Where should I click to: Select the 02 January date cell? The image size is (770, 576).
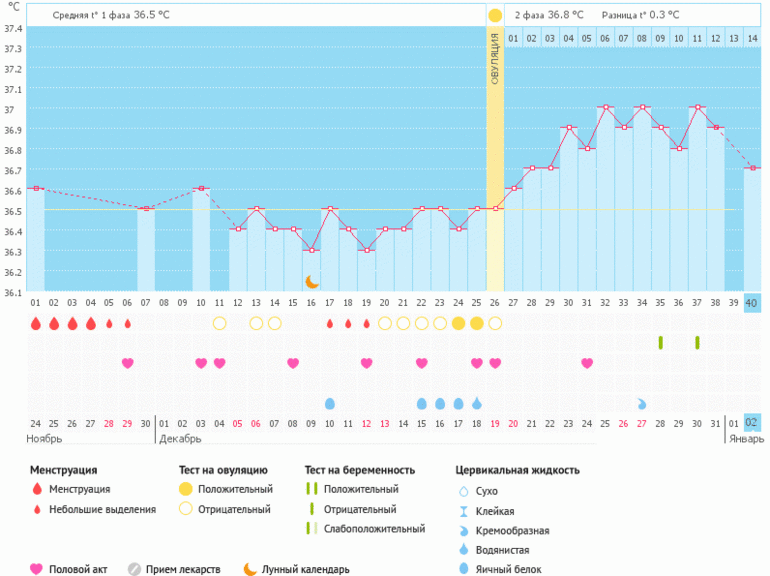pyautogui.click(x=752, y=423)
